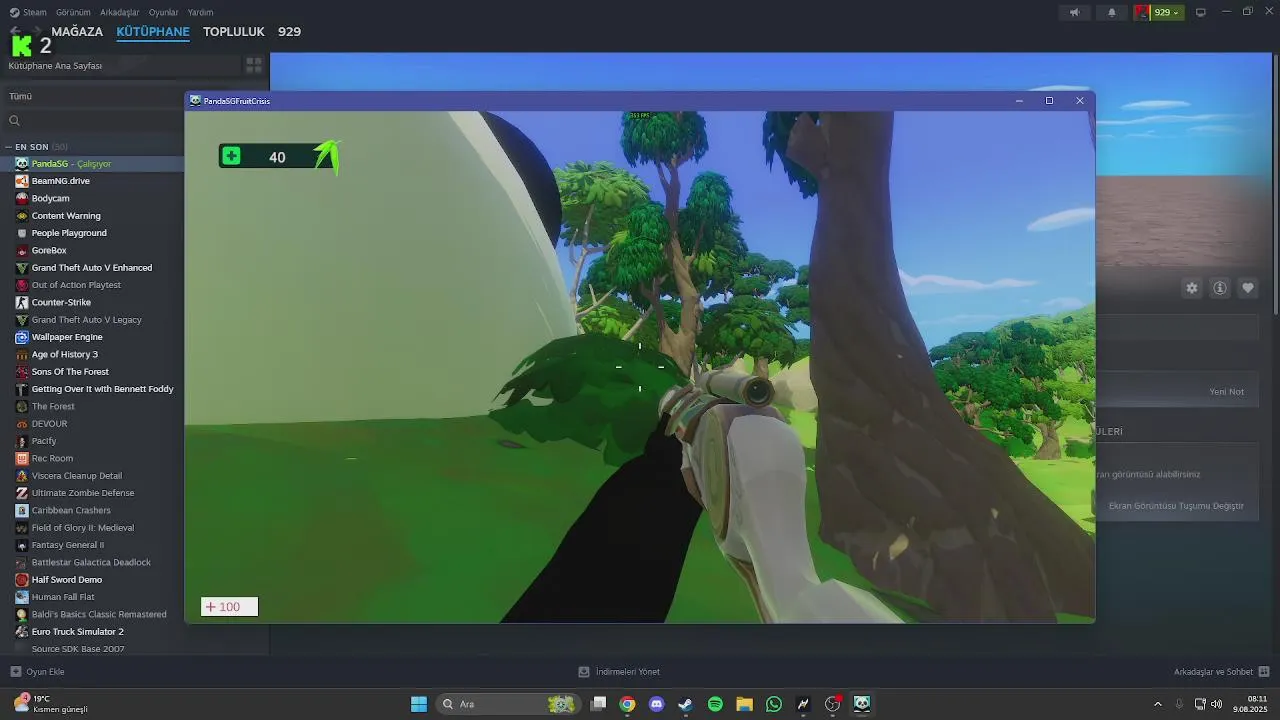The width and height of the screenshot is (1280, 720).
Task: Click the Half Sword Demo icon
Action: coord(22,579)
